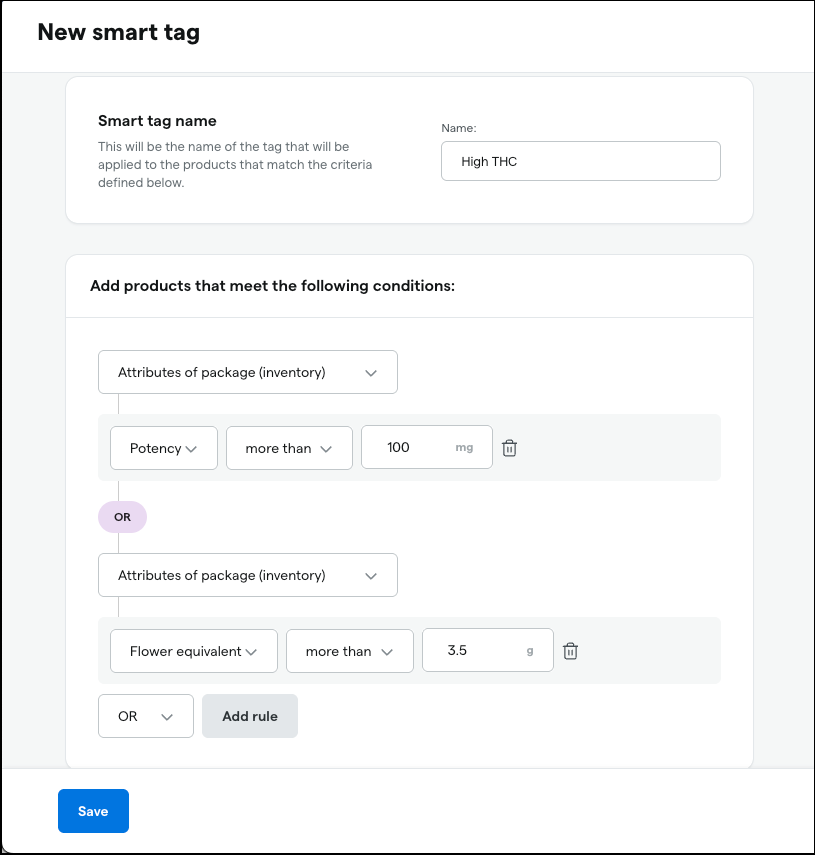Click the purple OR connector badge
Screen dimensions: 815x855
coord(122,517)
